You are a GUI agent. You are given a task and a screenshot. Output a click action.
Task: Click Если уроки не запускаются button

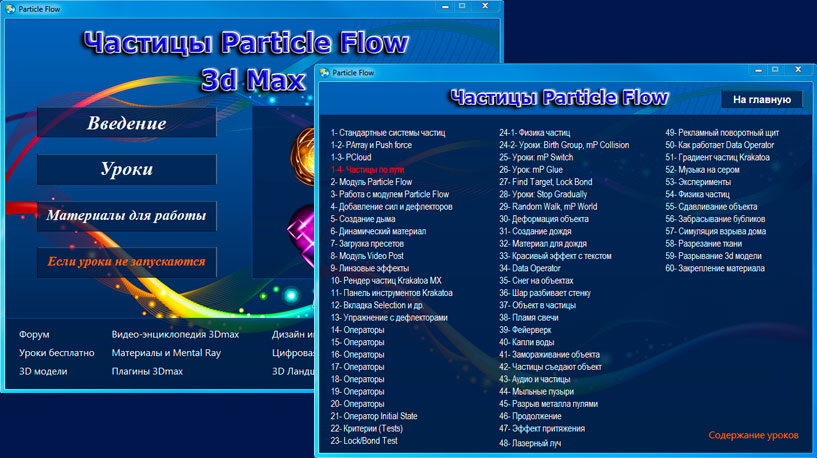pyautogui.click(x=127, y=262)
